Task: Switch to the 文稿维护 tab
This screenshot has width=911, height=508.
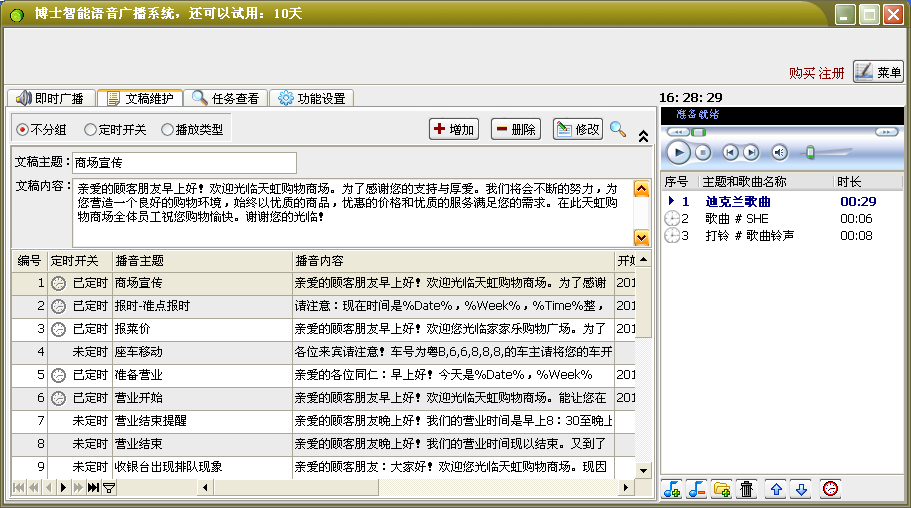Action: (140, 98)
